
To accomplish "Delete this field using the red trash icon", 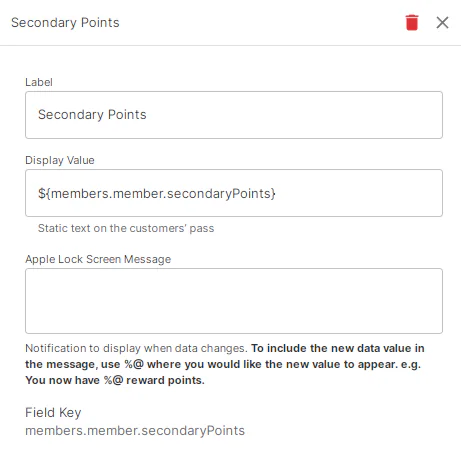I will click(x=412, y=23).
